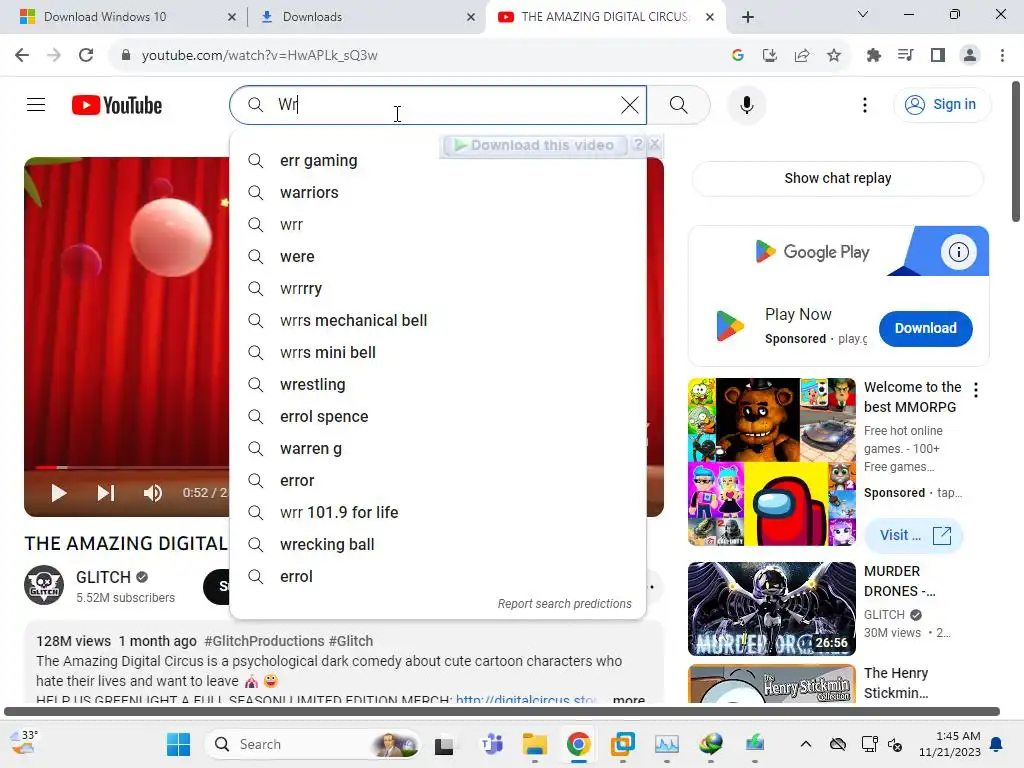This screenshot has height=768, width=1024.
Task: Click the page vertical scrollbar
Action: click(1016, 152)
